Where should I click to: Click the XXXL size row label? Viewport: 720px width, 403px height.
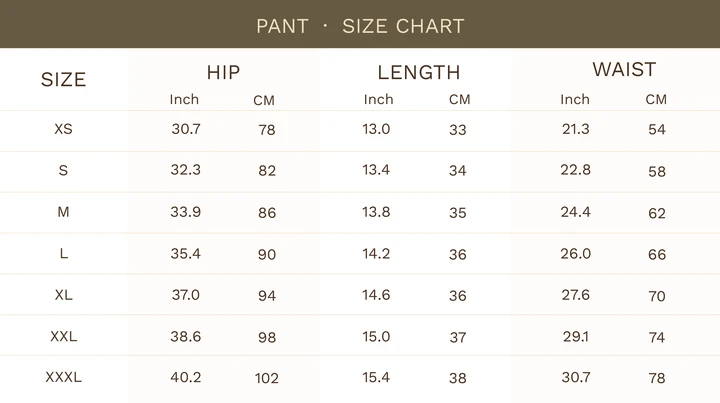tap(63, 377)
